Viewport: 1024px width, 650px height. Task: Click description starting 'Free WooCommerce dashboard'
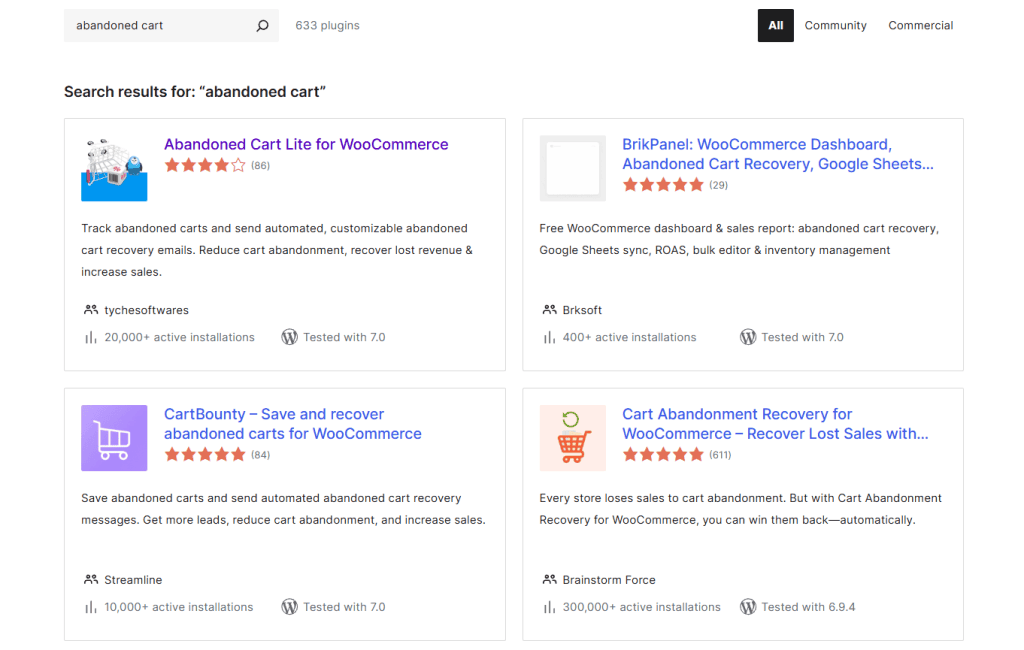[739, 239]
